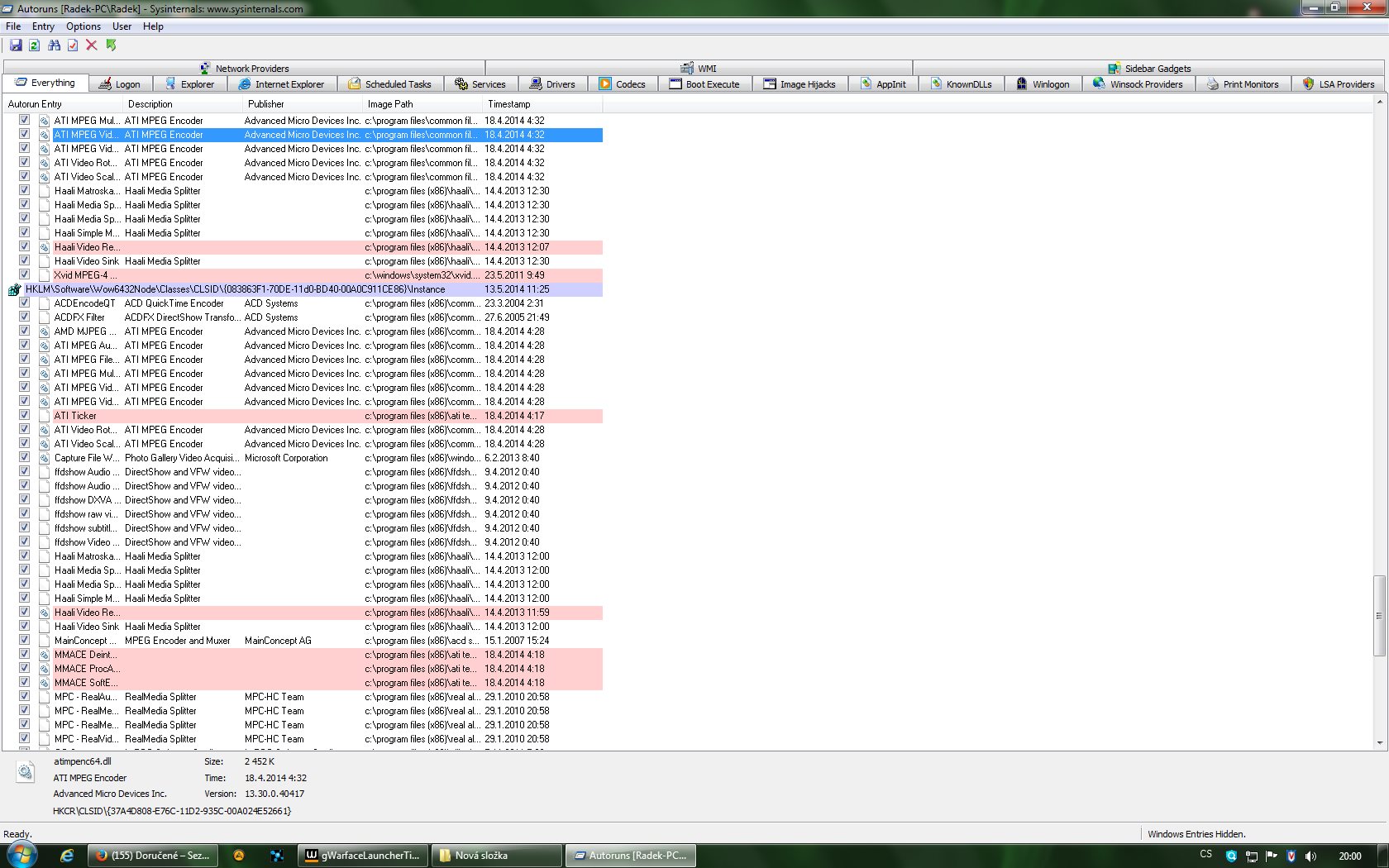
Task: Click the MainConcept AG publisher cell
Action: pyautogui.click(x=278, y=641)
